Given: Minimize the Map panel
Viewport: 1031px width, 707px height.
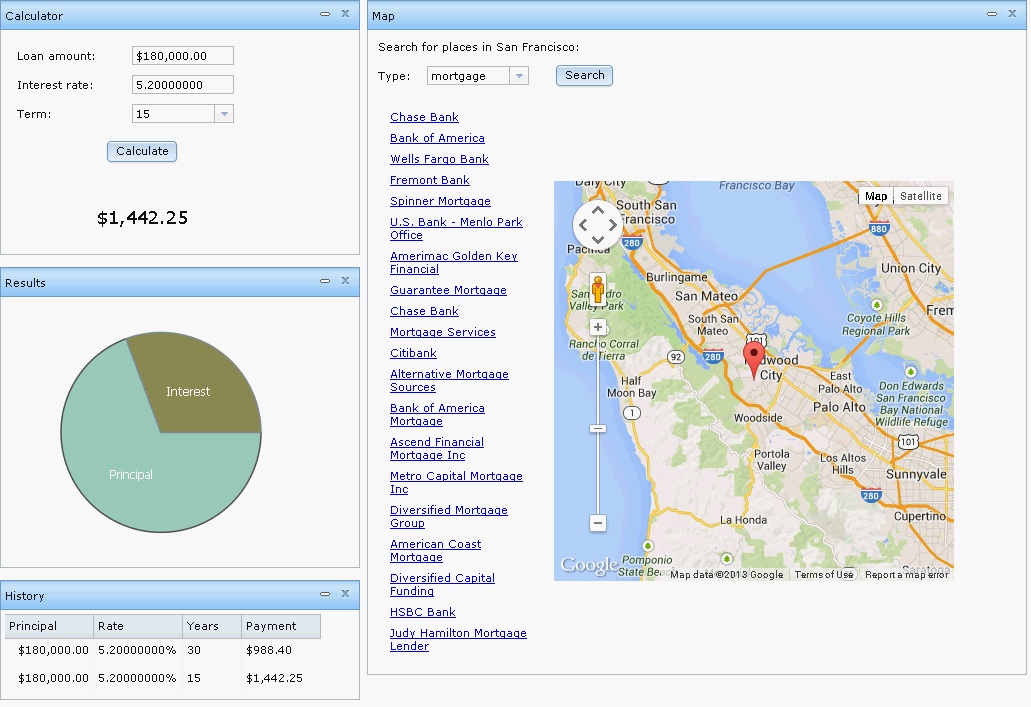Looking at the screenshot, I should pos(992,14).
